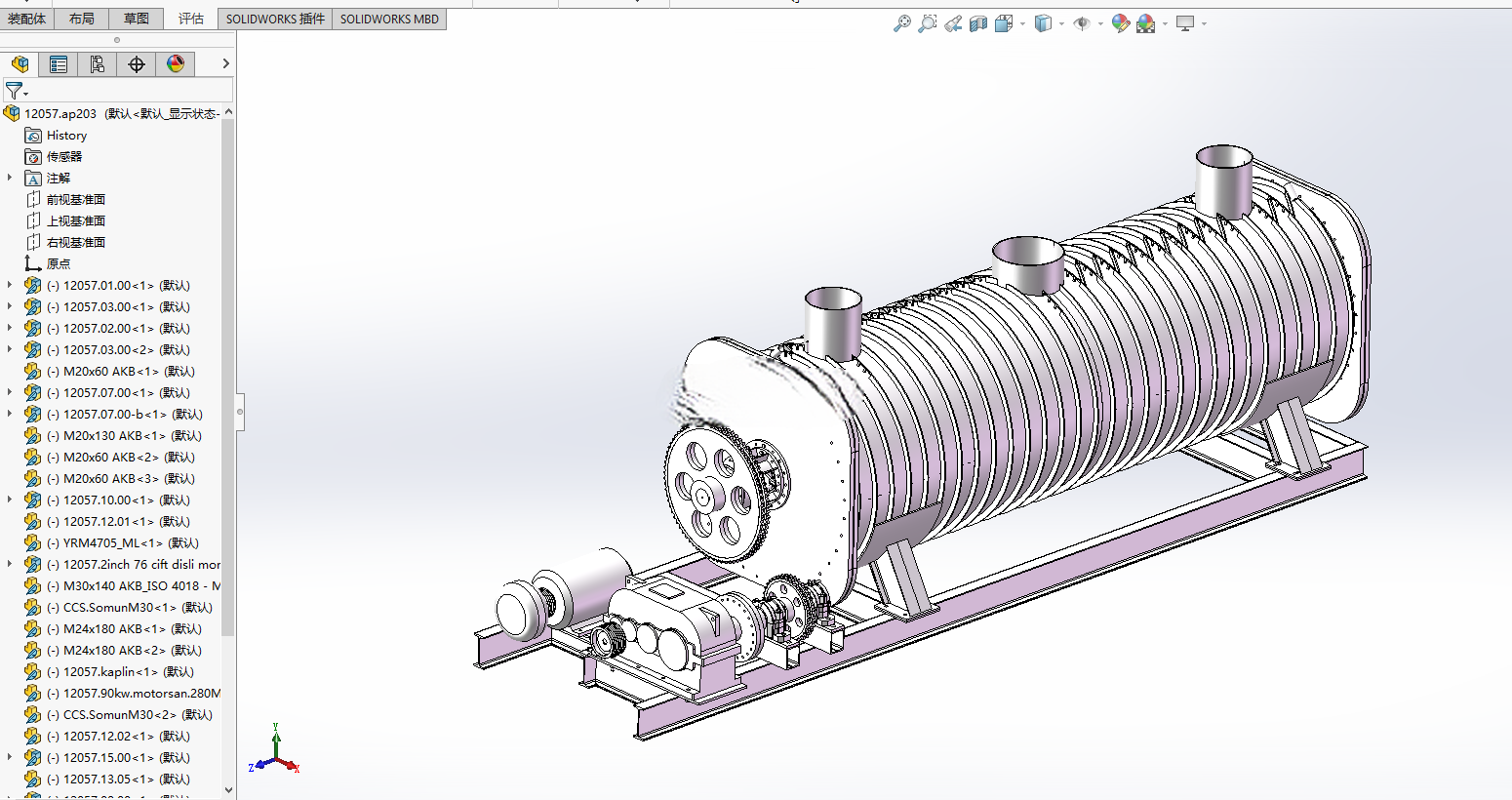Switch to the 草图 tab
The height and width of the screenshot is (800, 1512).
137,19
